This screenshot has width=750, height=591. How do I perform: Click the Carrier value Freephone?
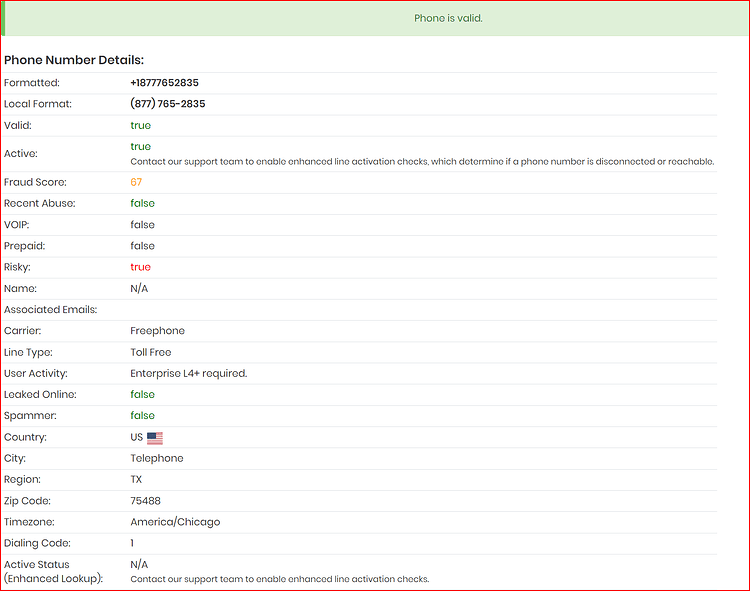coord(157,331)
